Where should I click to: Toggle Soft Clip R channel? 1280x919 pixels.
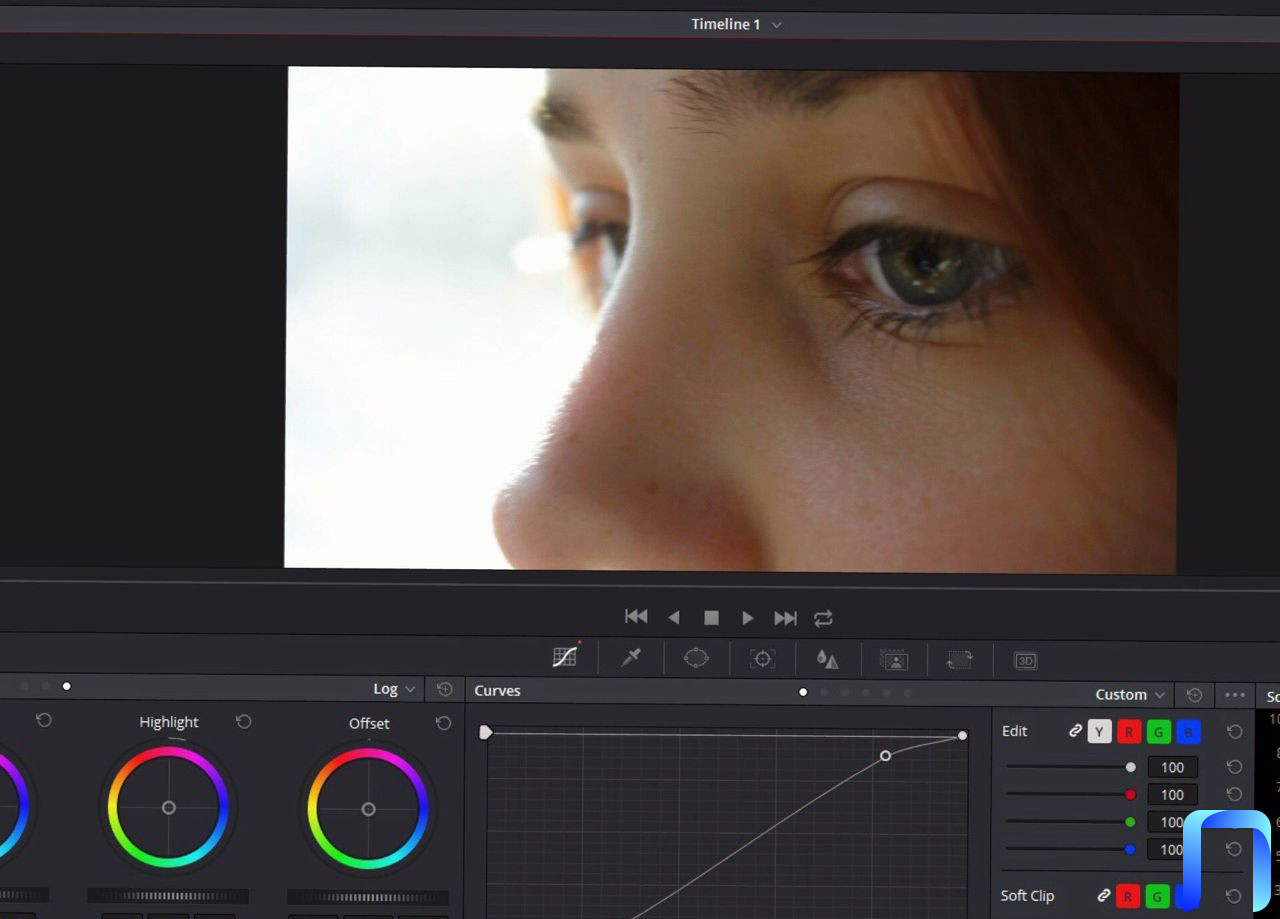tap(1129, 896)
